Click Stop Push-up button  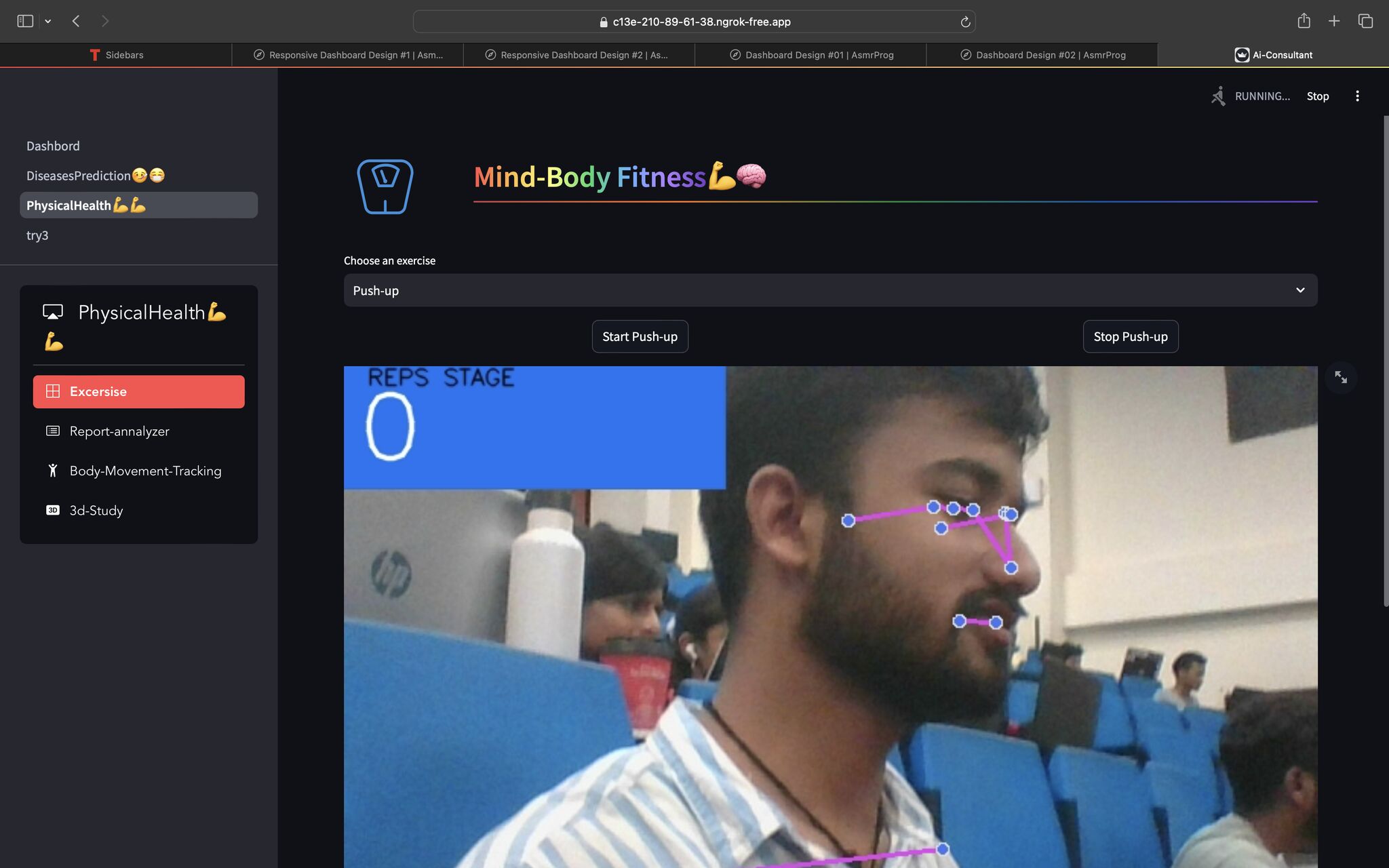point(1130,336)
